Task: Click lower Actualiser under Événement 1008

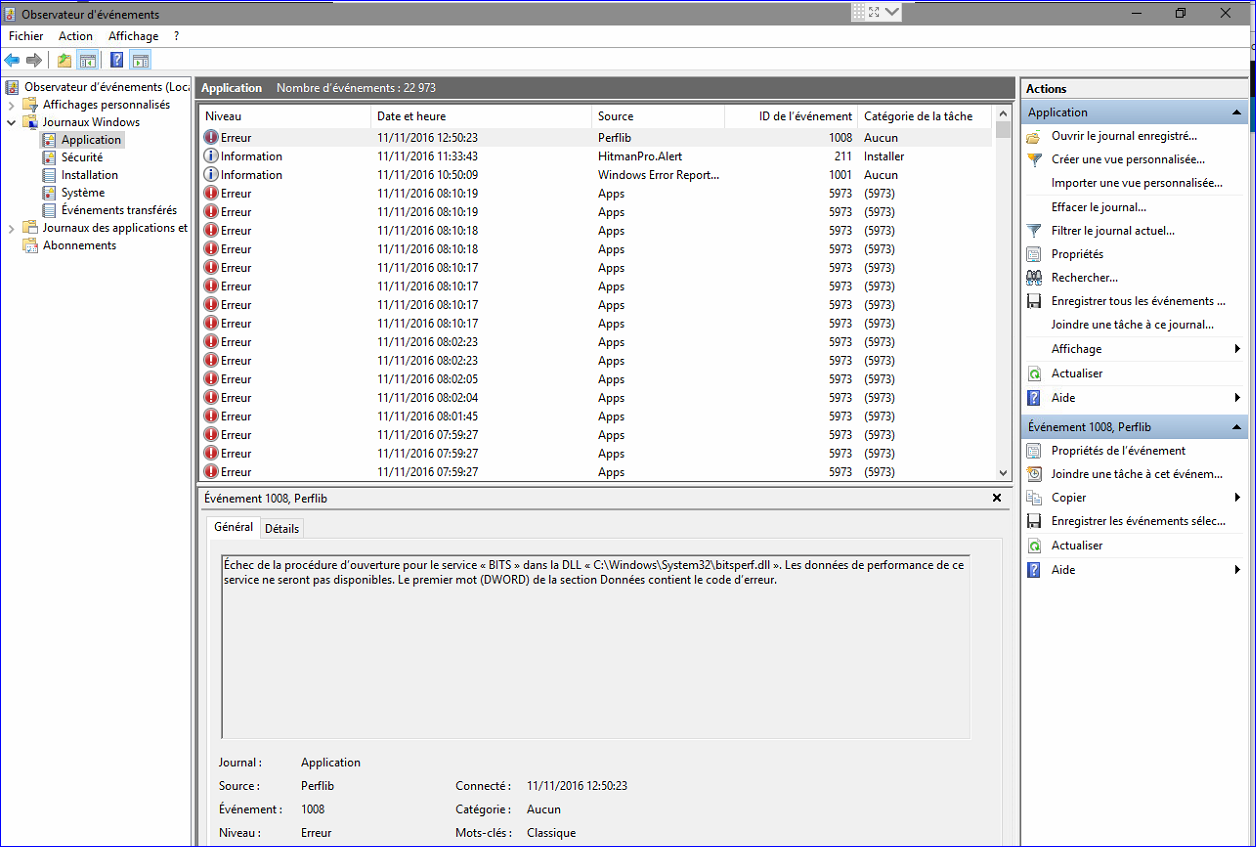Action: click(1077, 545)
